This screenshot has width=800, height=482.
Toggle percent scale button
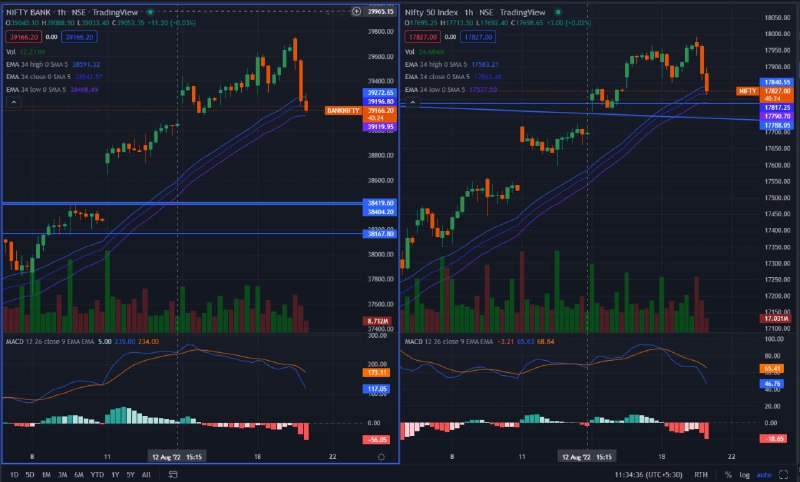tap(728, 475)
